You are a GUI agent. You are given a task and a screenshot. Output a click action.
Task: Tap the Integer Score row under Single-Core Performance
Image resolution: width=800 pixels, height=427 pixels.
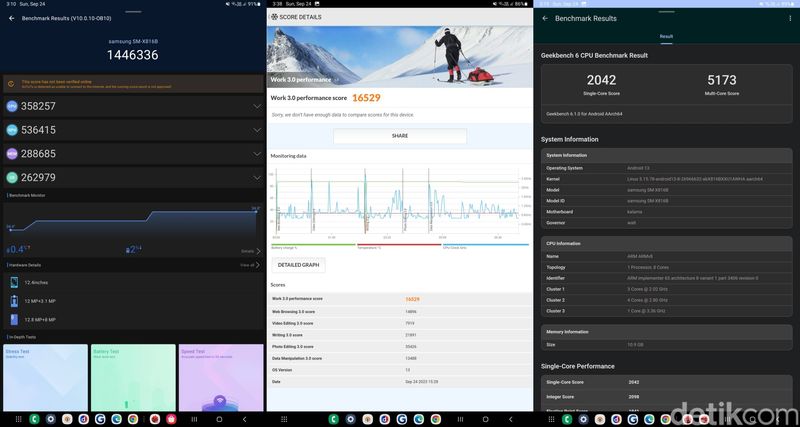pyautogui.click(x=667, y=396)
